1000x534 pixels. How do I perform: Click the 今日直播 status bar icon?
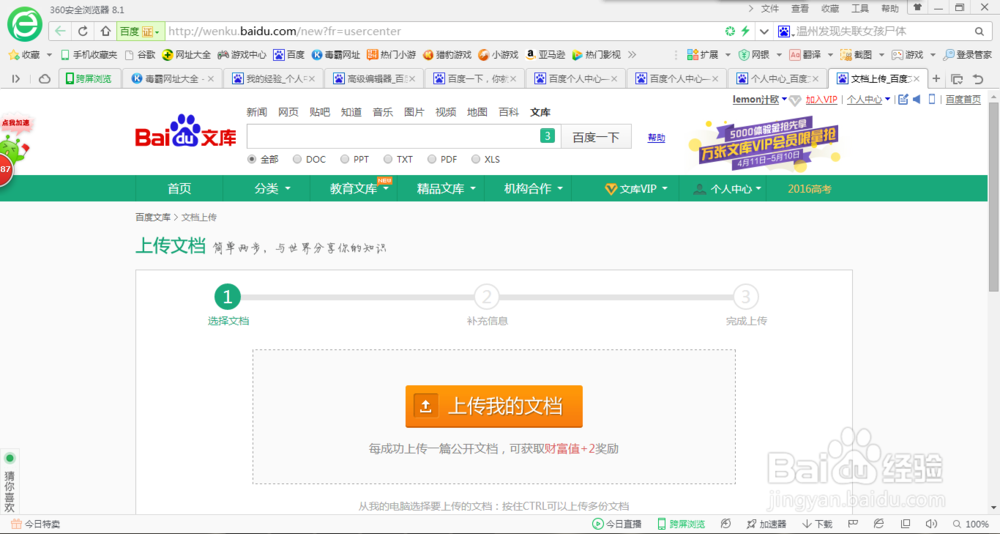click(617, 524)
